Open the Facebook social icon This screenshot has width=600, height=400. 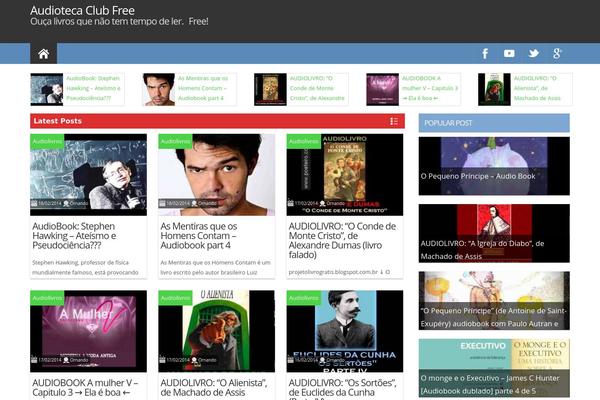pyautogui.click(x=485, y=54)
